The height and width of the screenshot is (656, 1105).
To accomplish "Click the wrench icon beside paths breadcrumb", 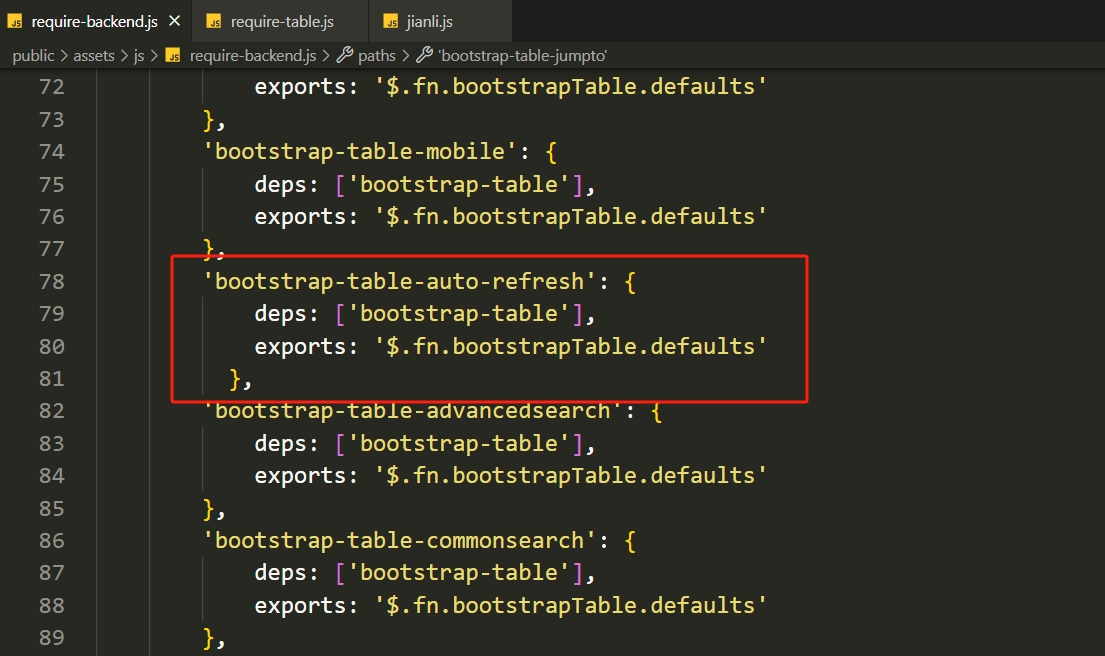I will pos(345,54).
